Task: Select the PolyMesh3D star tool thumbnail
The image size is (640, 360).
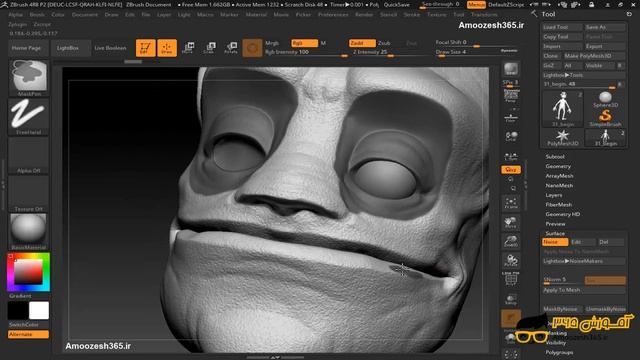Action: coord(563,138)
